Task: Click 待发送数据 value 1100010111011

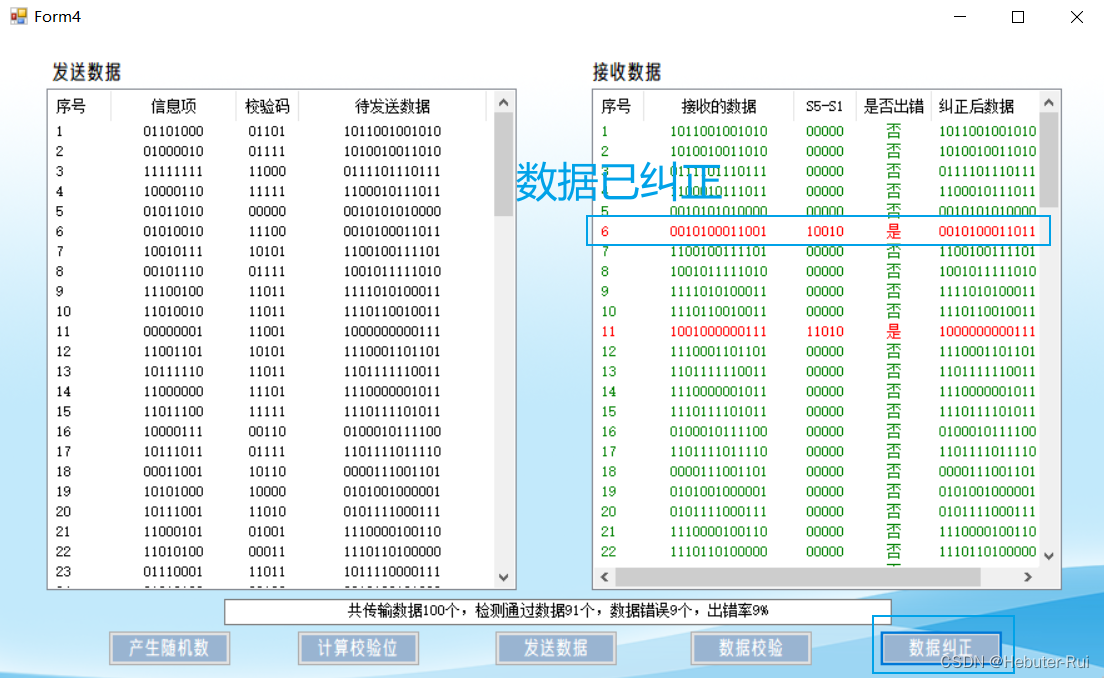Action: (392, 192)
